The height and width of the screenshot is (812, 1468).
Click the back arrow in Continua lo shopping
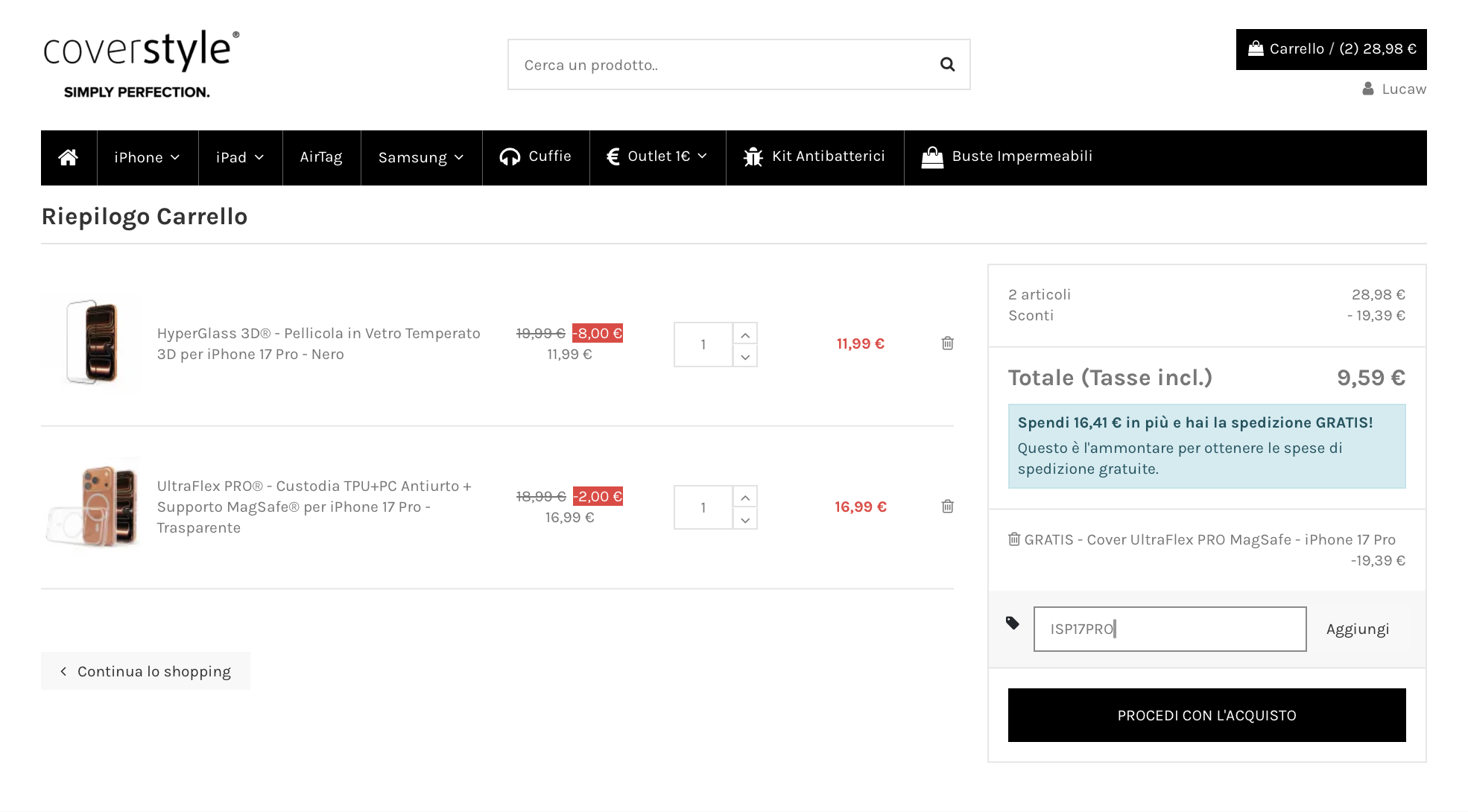63,672
